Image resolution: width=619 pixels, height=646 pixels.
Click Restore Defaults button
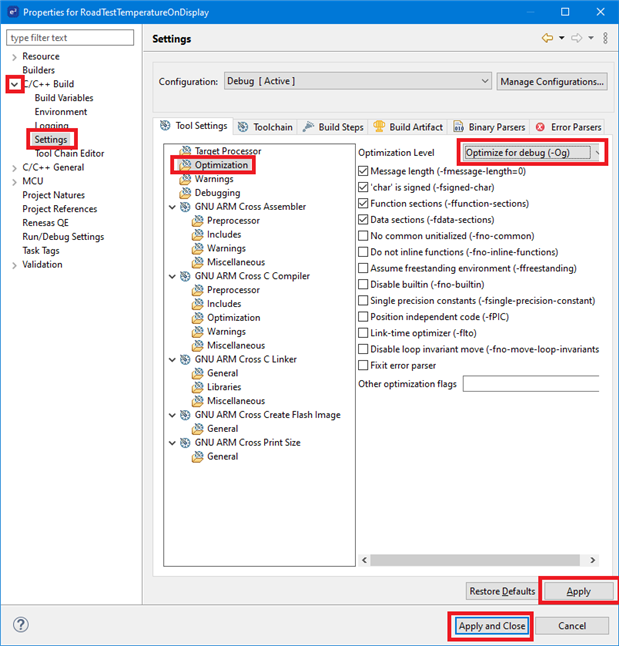[x=502, y=591]
